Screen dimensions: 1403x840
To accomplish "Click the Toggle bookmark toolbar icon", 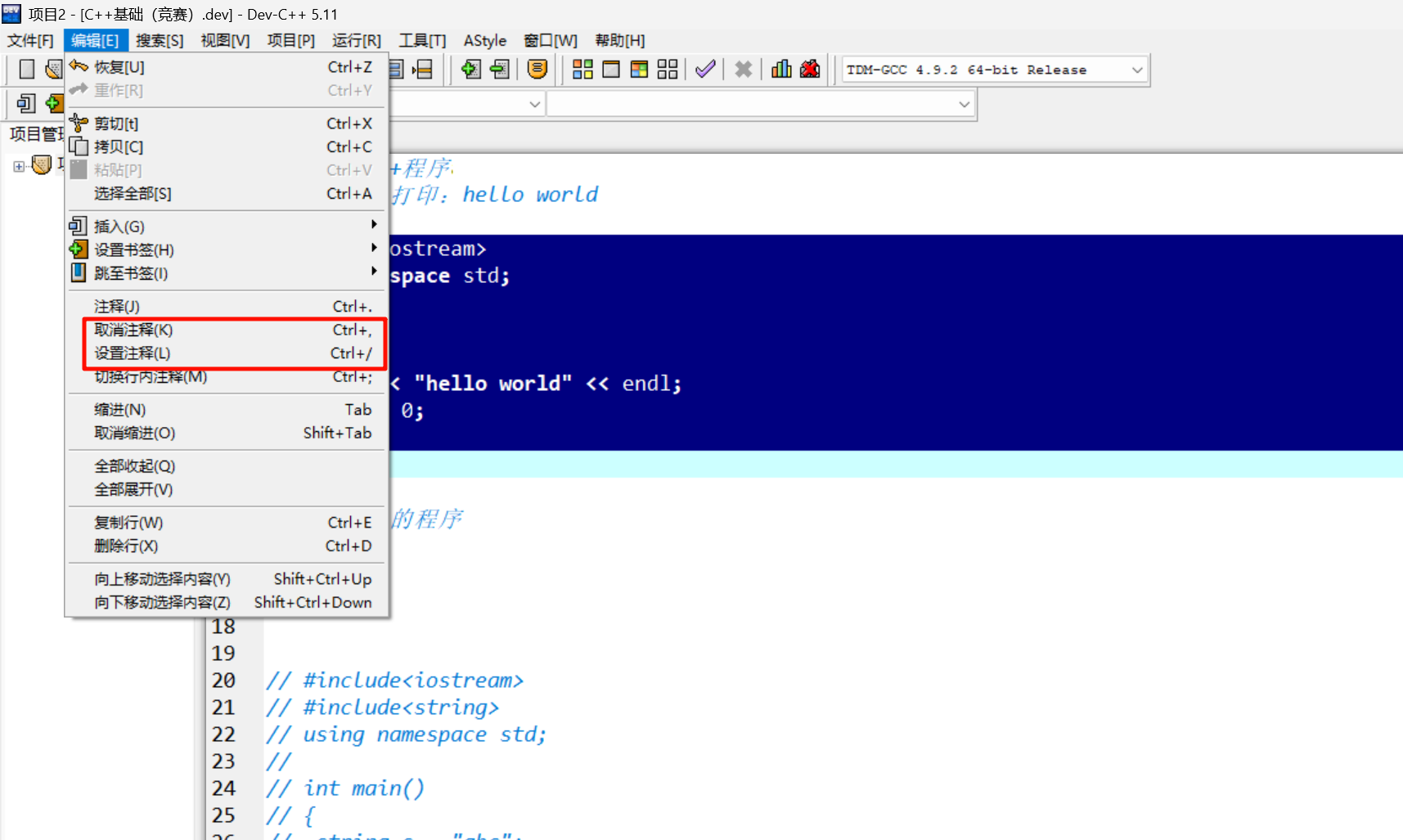I will [x=471, y=70].
